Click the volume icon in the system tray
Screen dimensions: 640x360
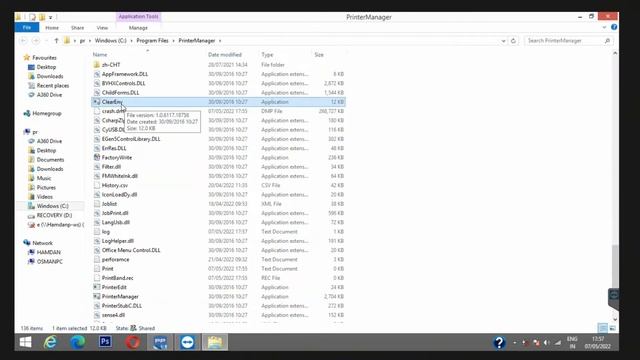click(547, 343)
